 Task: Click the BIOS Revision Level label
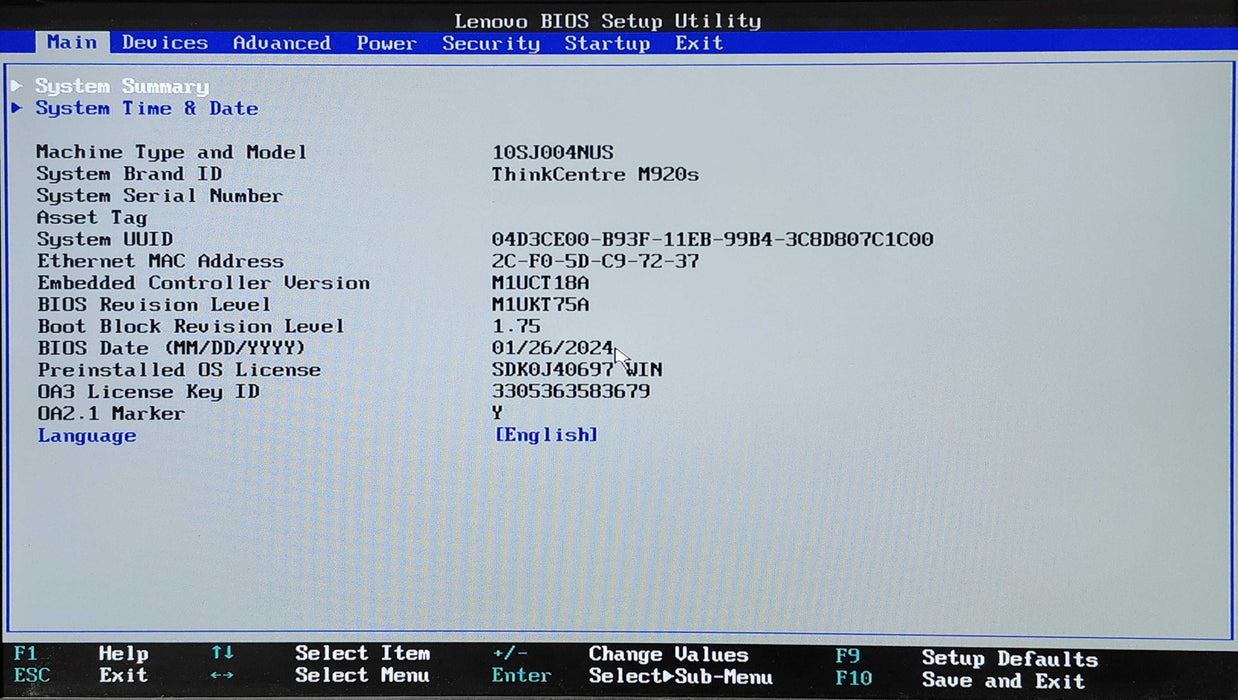pos(154,305)
